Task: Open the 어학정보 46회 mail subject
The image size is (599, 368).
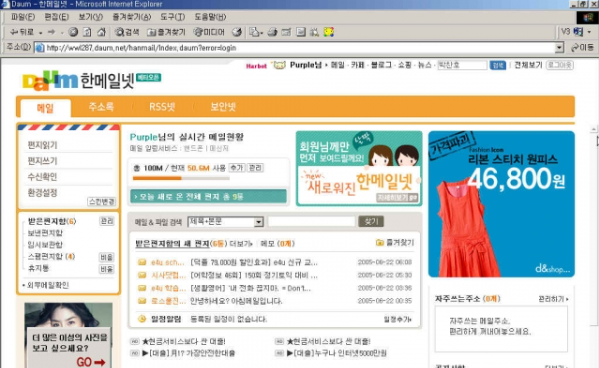Action: pyautogui.click(x=254, y=275)
